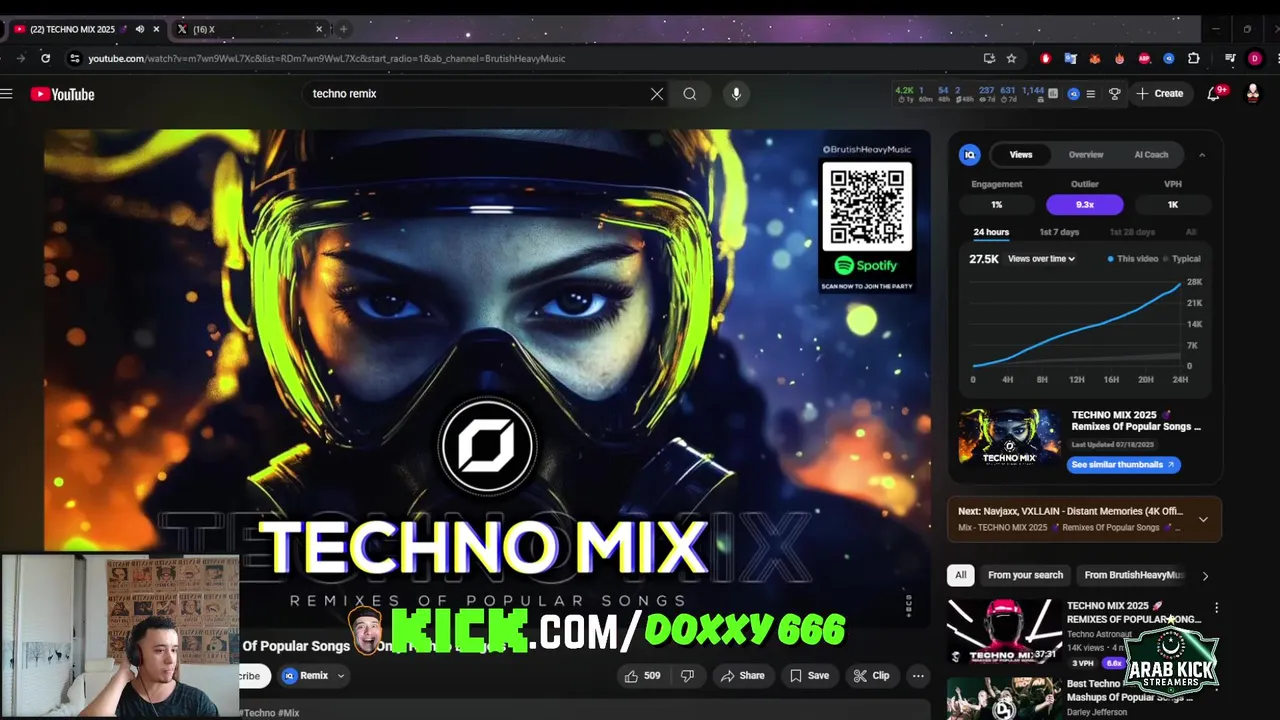This screenshot has height=720, width=1280.
Task: Click the Engagement 1% pill
Action: [996, 204]
